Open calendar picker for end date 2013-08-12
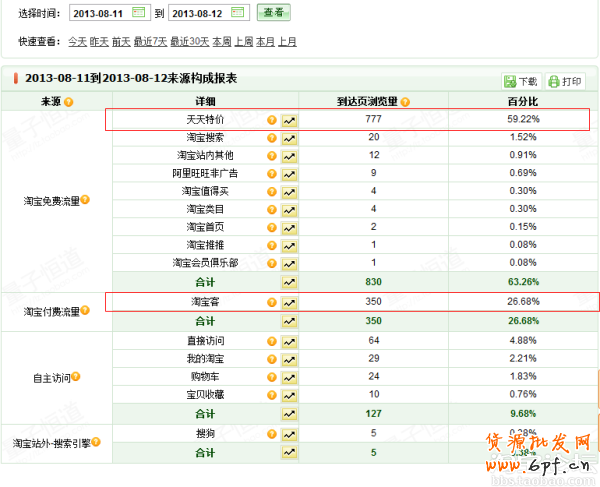The width and height of the screenshot is (600, 487). click(238, 13)
